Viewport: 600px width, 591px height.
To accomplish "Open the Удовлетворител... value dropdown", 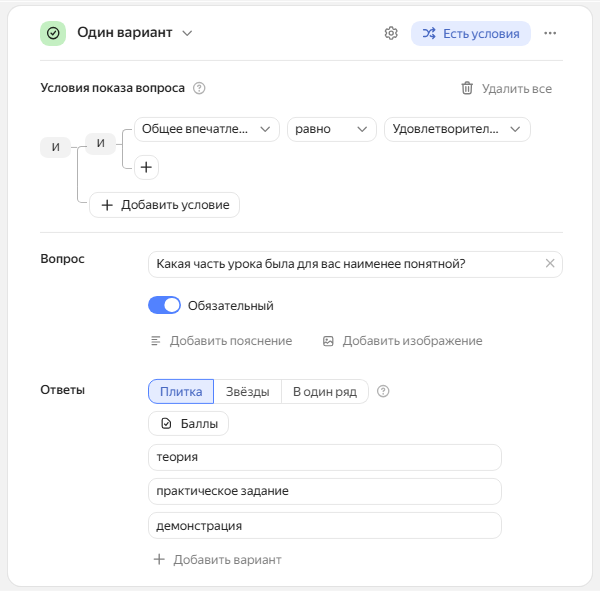I will click(457, 129).
